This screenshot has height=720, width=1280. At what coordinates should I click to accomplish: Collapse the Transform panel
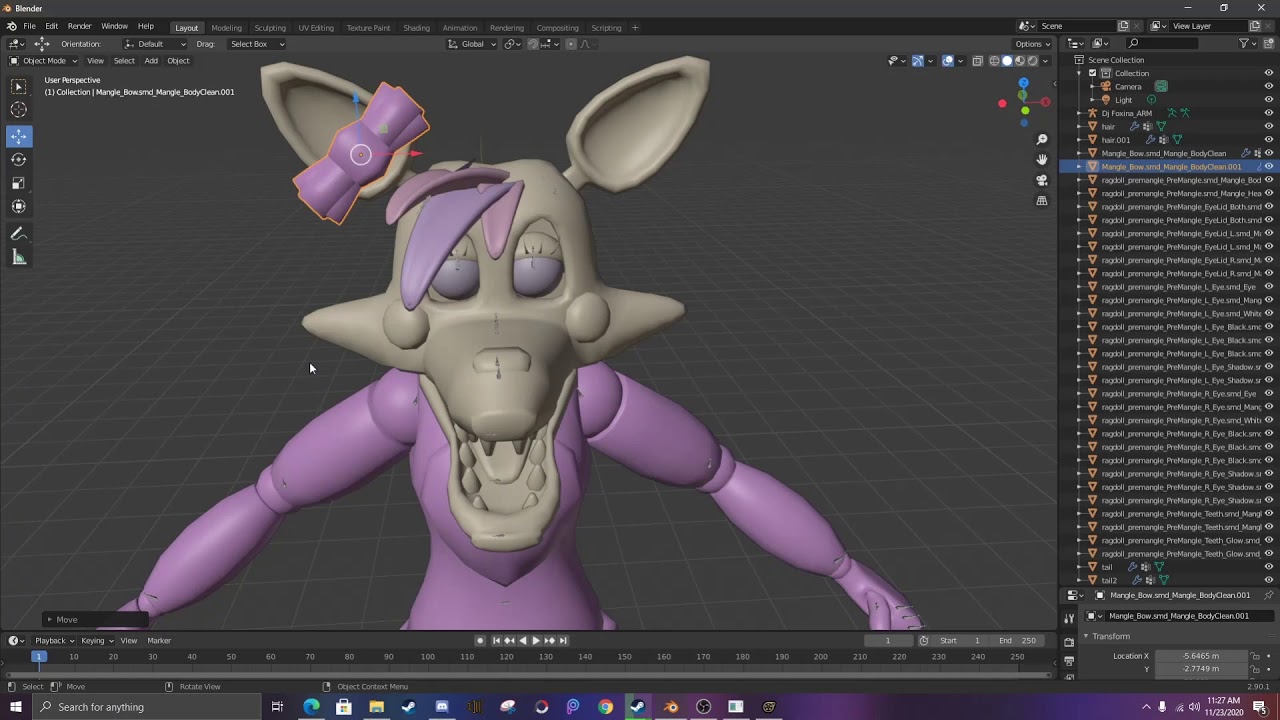pos(1110,636)
